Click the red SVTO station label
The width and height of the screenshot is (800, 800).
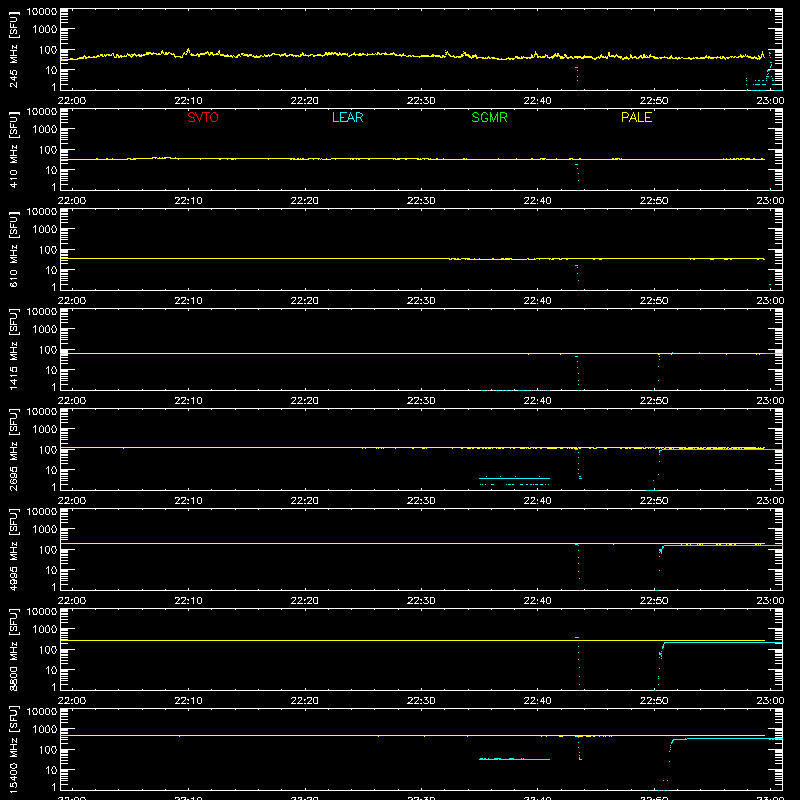point(203,117)
